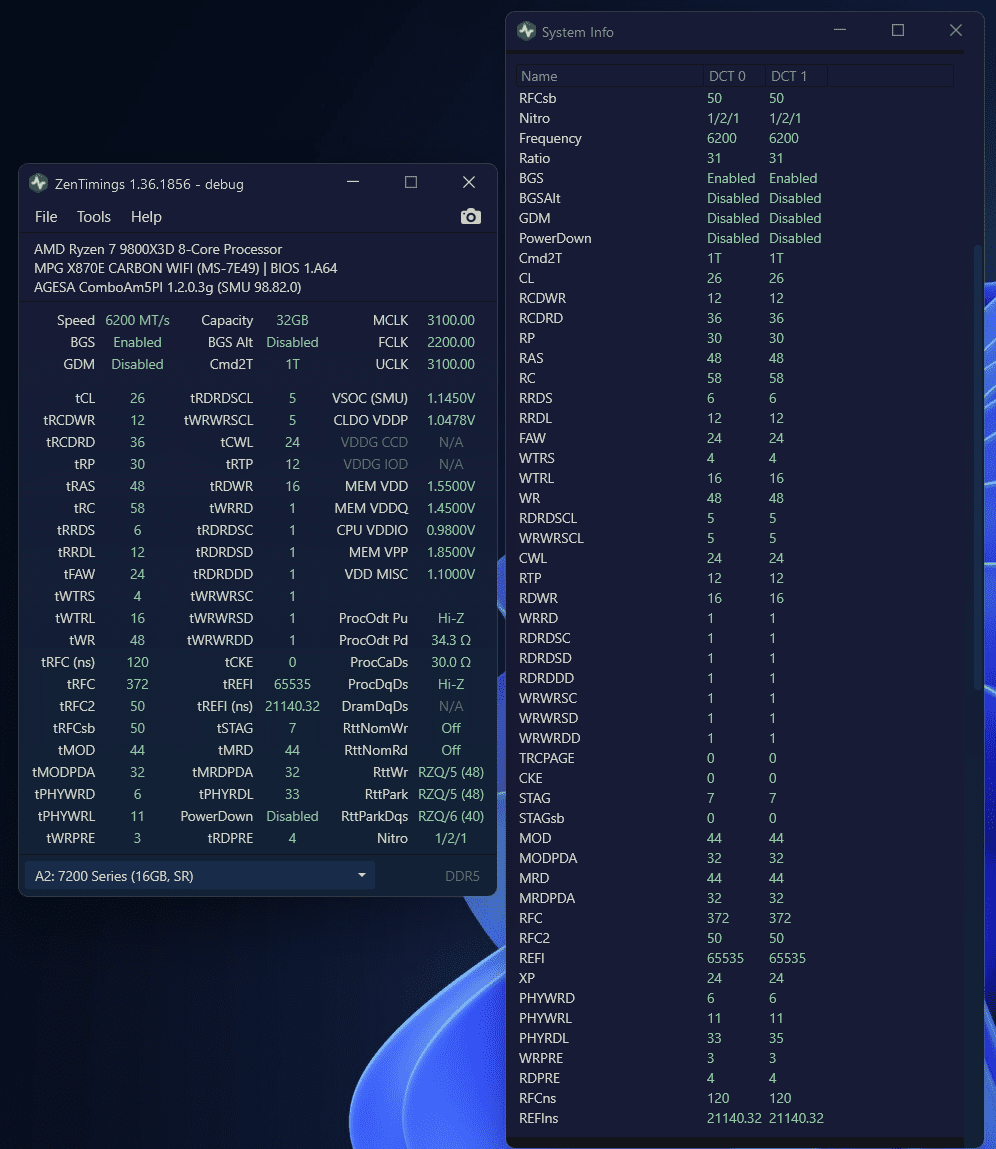Click the UCLK label in ZenTimings

click(391, 364)
